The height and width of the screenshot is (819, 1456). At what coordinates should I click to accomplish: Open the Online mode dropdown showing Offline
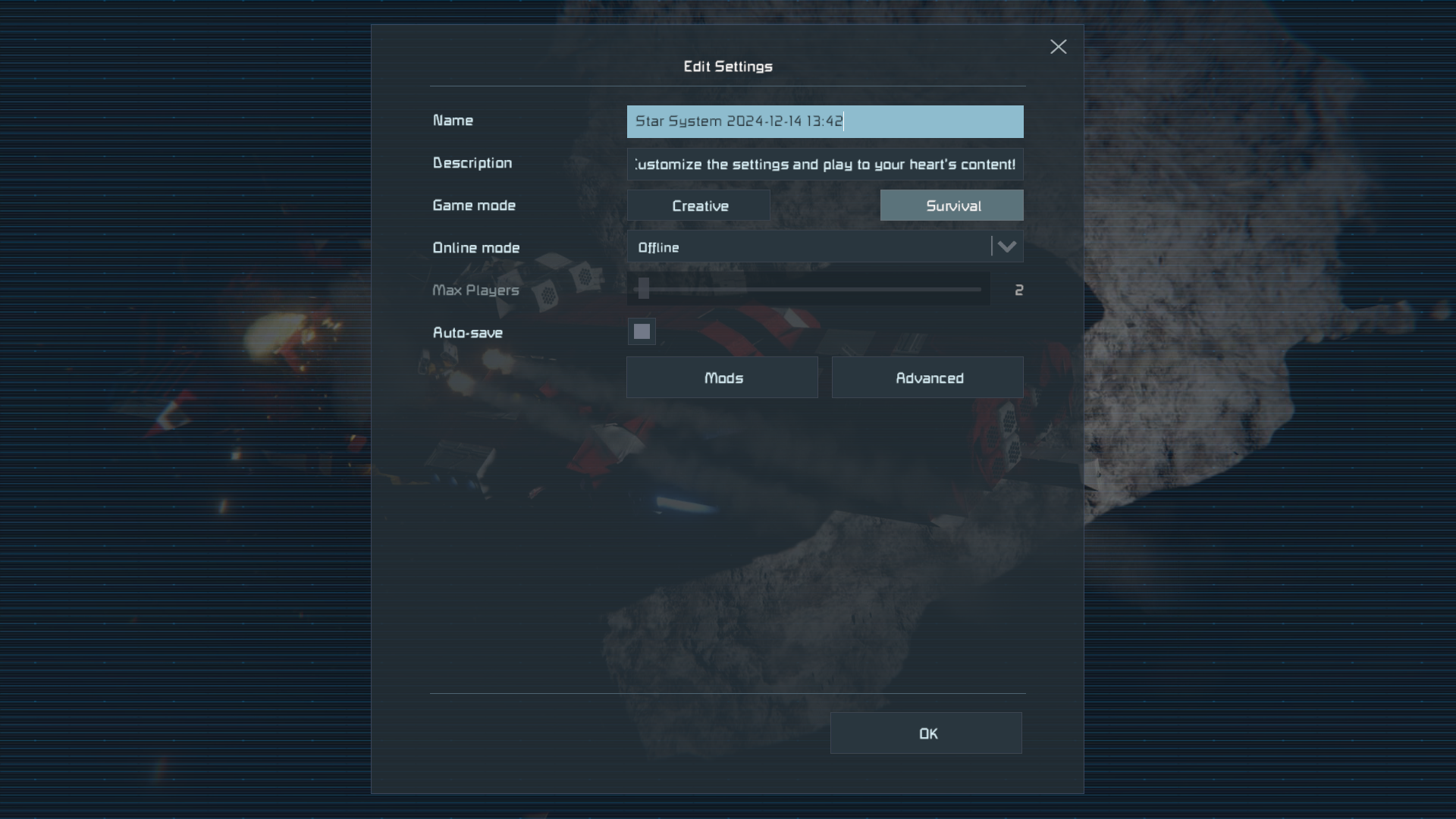[825, 247]
